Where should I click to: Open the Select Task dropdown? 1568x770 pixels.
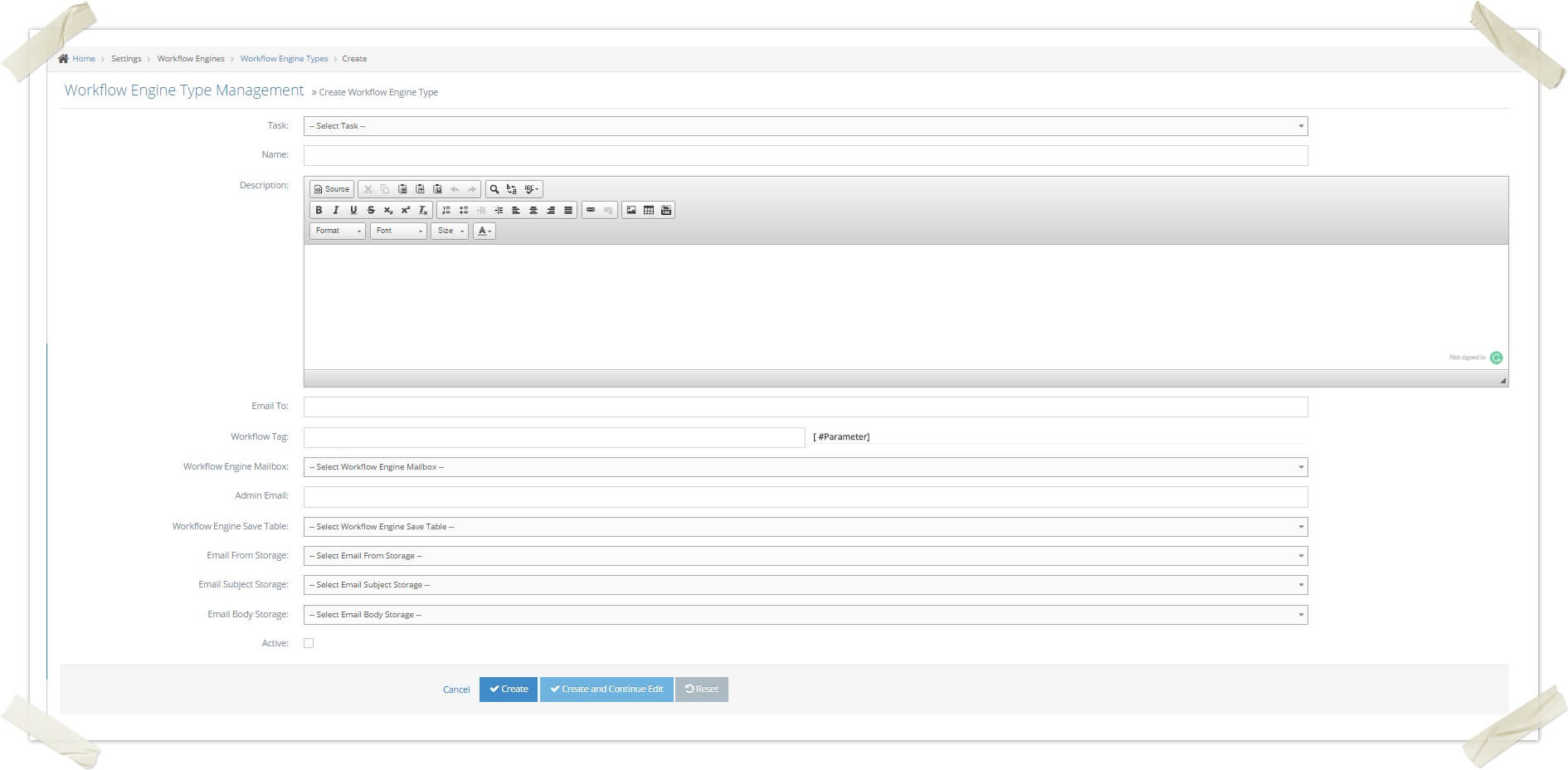pyautogui.click(x=804, y=126)
